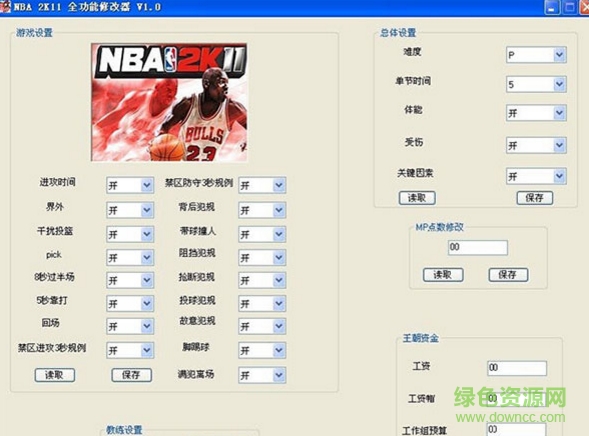Open the 禁区防守3秒规例 dropdown

click(262, 185)
